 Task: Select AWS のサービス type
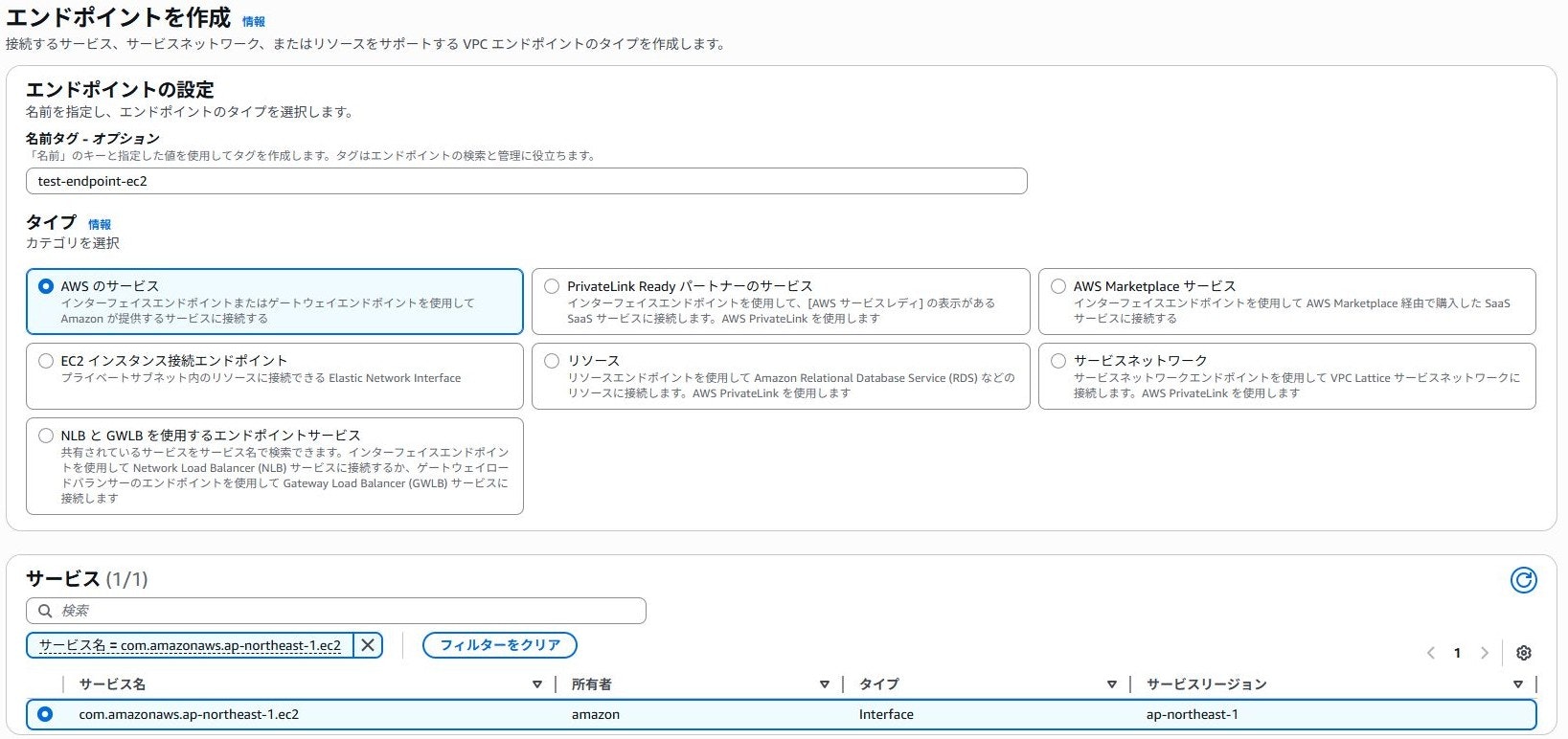point(46,286)
